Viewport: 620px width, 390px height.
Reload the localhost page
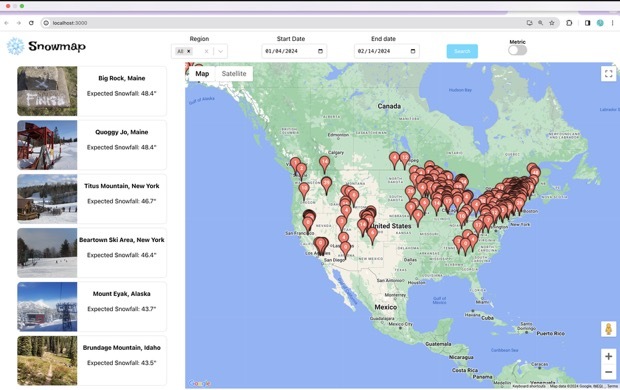click(x=31, y=23)
